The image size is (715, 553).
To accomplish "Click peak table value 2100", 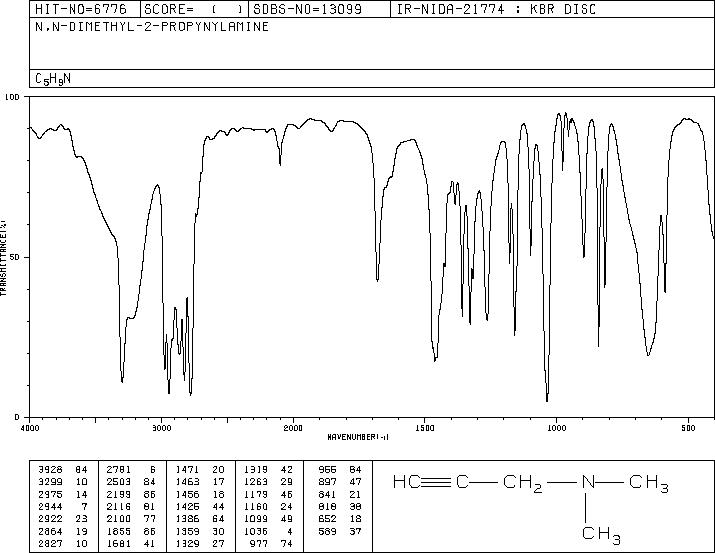I will (119, 519).
